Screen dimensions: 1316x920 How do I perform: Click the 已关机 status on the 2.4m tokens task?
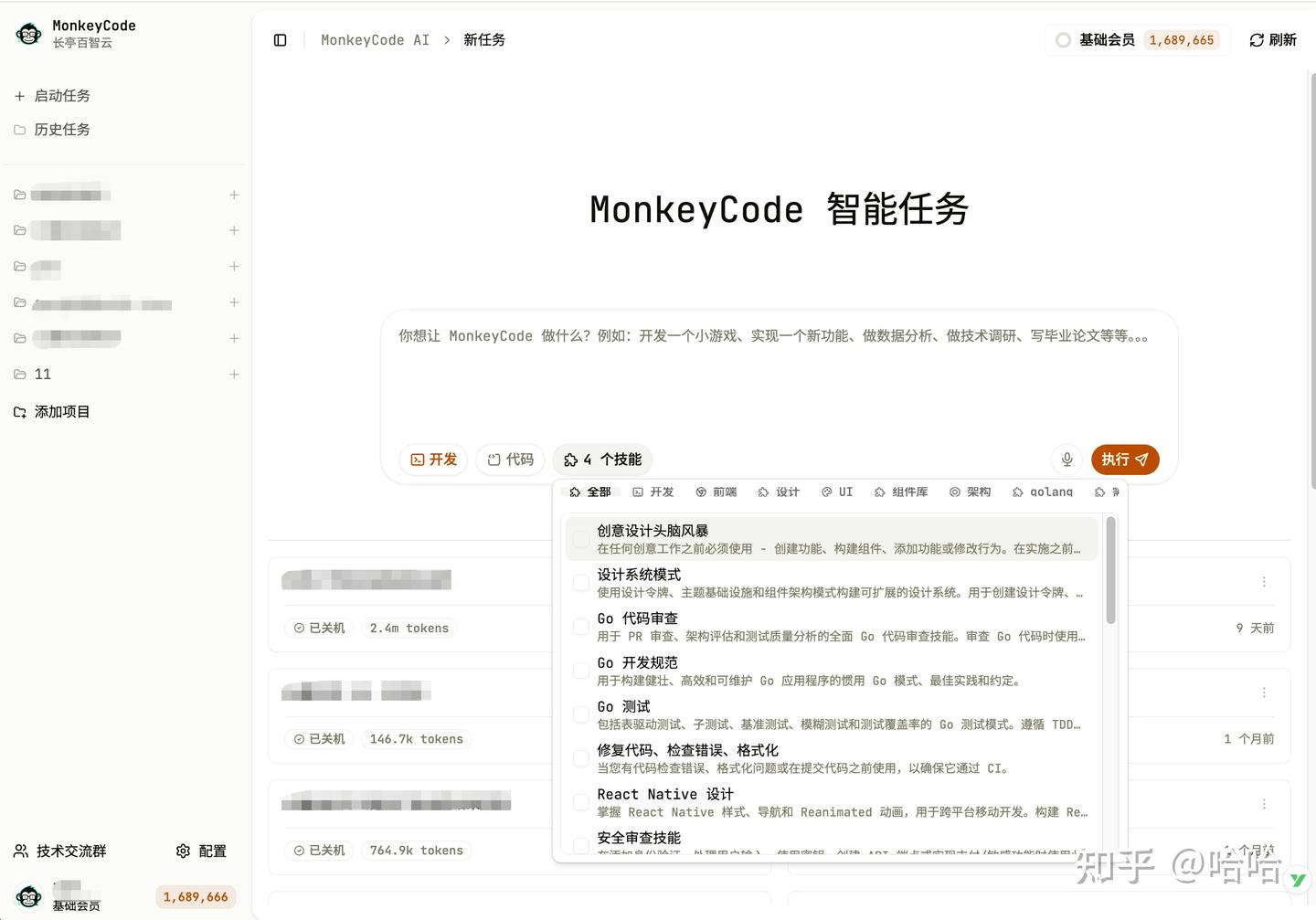pos(320,628)
